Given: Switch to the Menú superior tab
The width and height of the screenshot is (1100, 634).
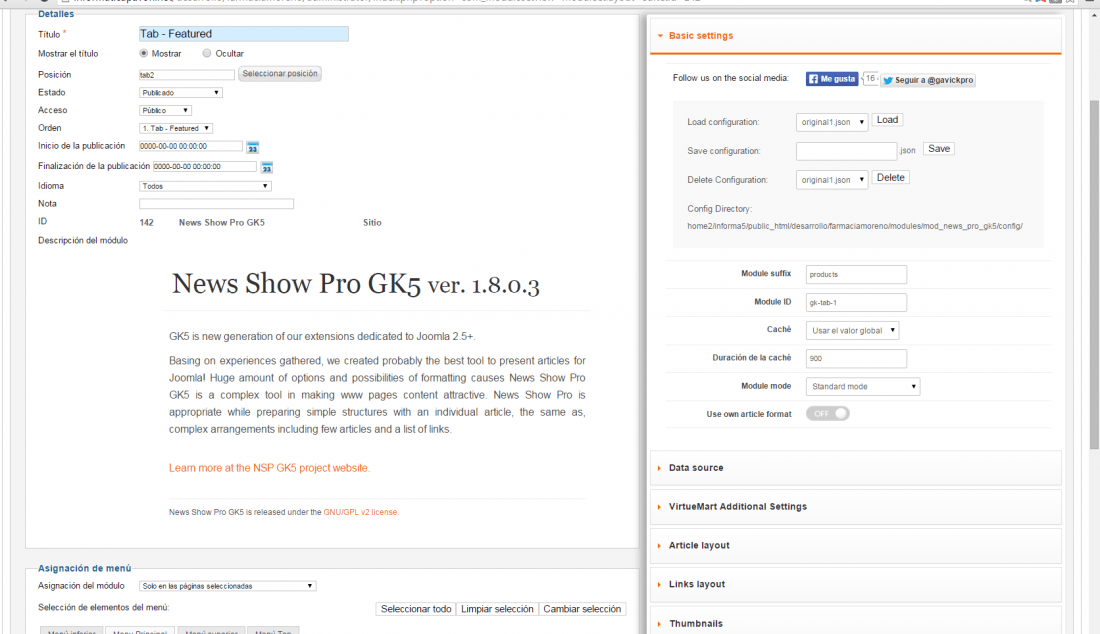Looking at the screenshot, I should (x=211, y=630).
